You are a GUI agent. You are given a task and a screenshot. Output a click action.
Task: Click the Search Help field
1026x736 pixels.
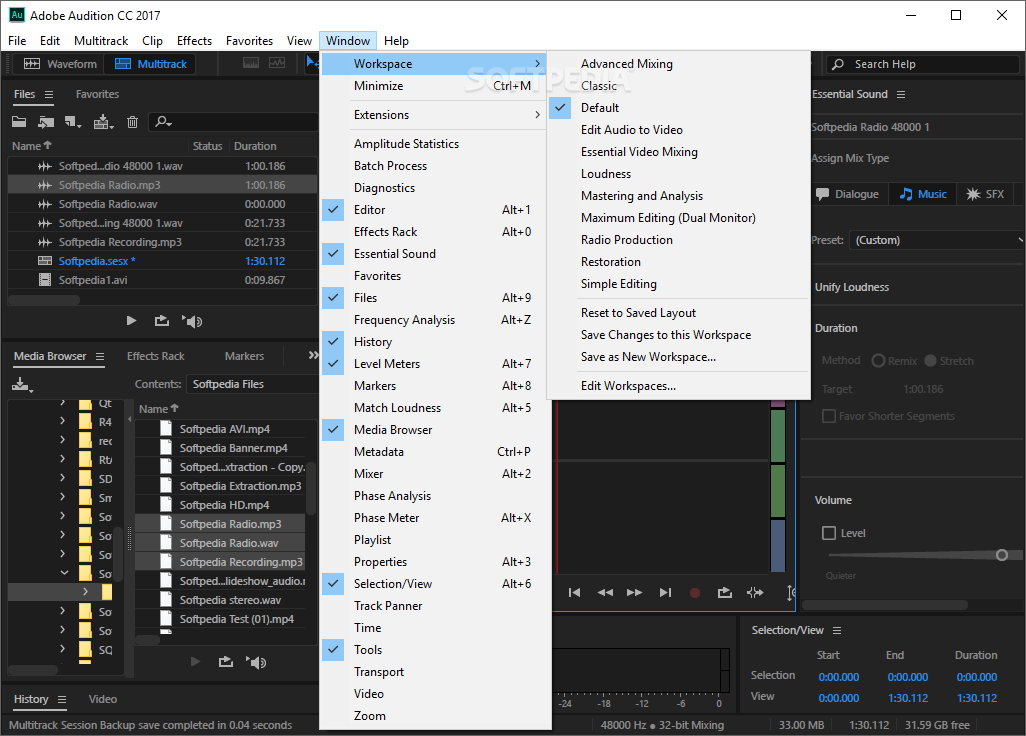tap(923, 64)
